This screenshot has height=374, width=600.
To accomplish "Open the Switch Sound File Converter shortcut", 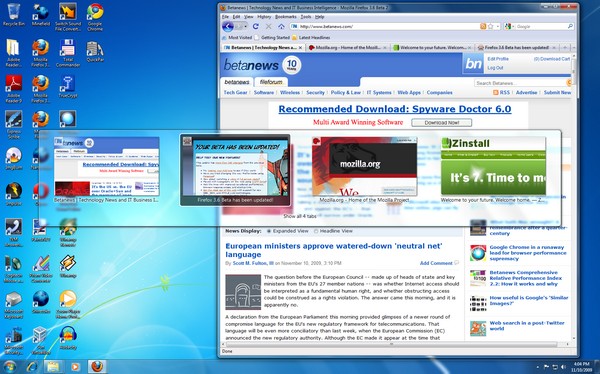I will click(x=68, y=17).
